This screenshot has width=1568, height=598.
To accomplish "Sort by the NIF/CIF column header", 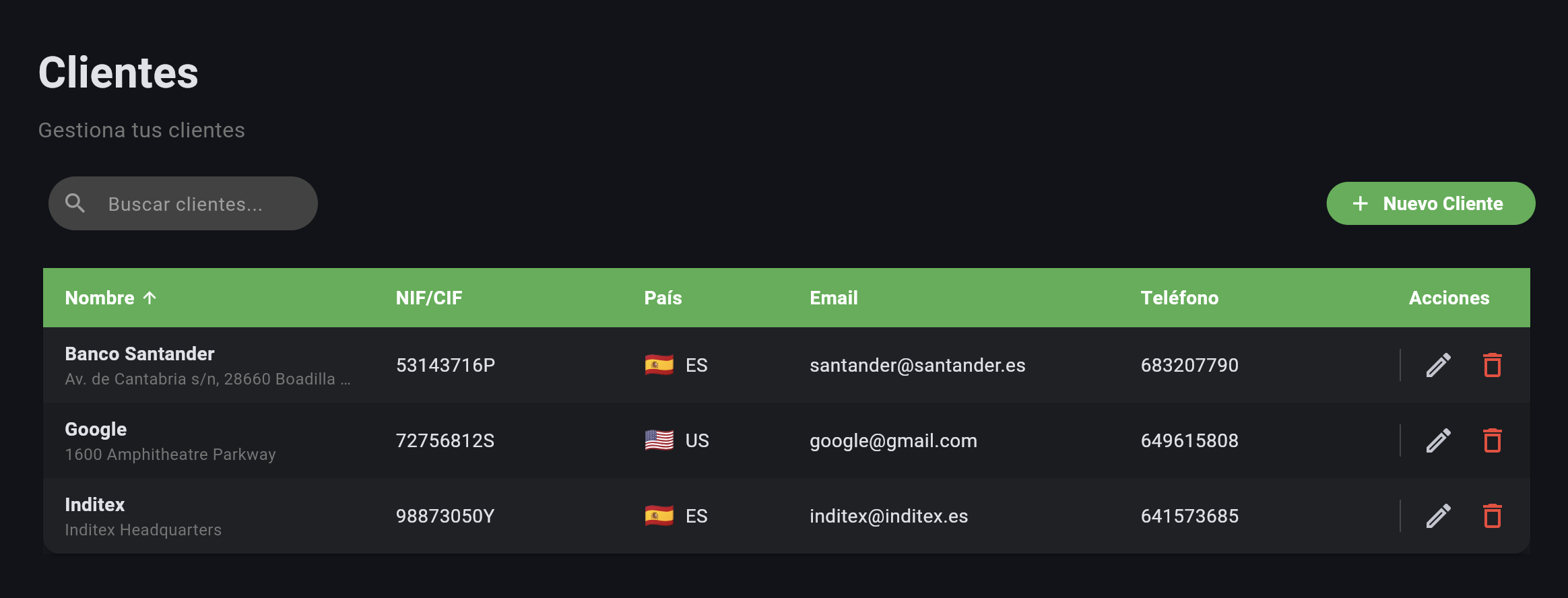I will pyautogui.click(x=429, y=298).
